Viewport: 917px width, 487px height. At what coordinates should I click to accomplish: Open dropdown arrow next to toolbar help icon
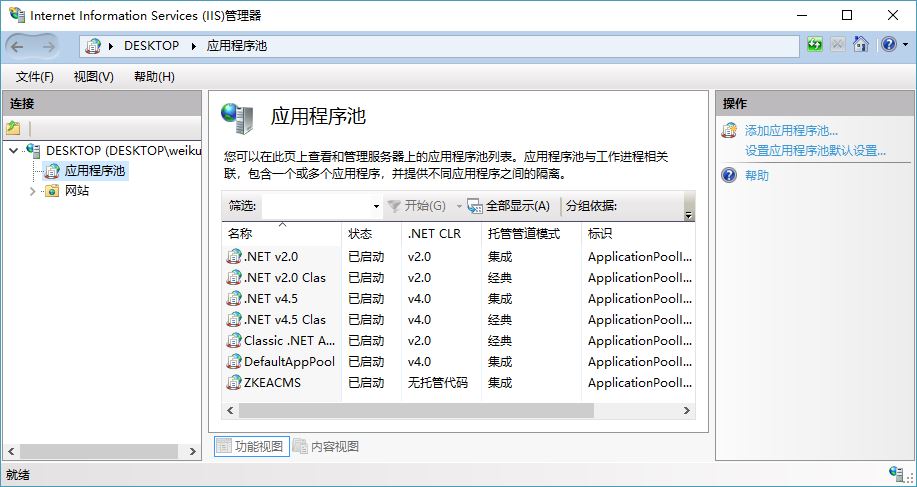coord(905,45)
